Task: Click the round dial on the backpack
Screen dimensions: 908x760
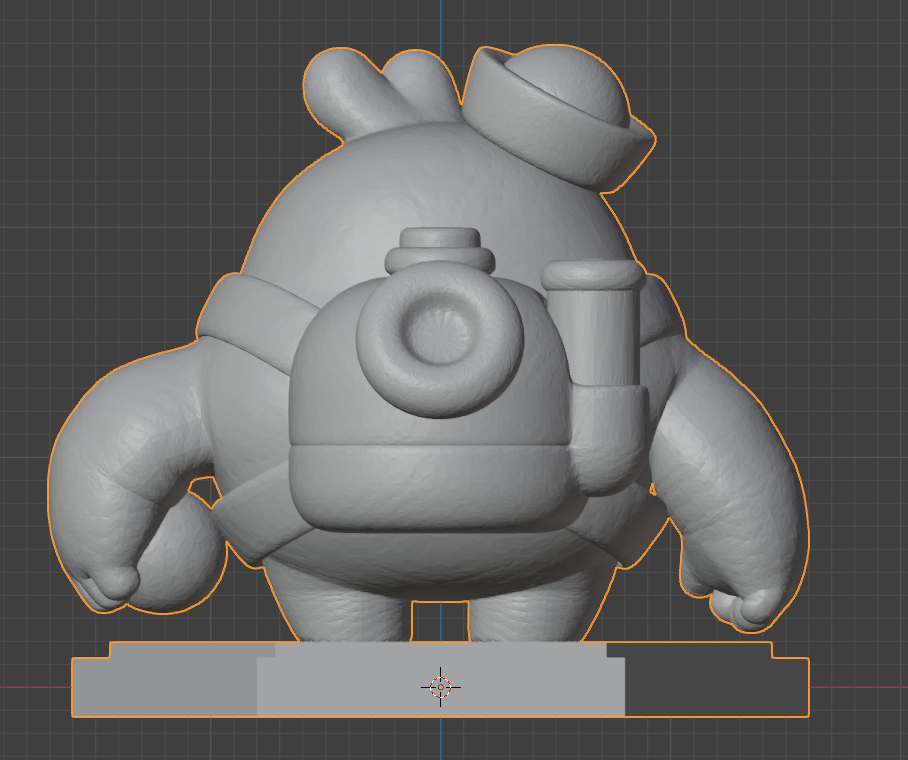Action: click(440, 339)
